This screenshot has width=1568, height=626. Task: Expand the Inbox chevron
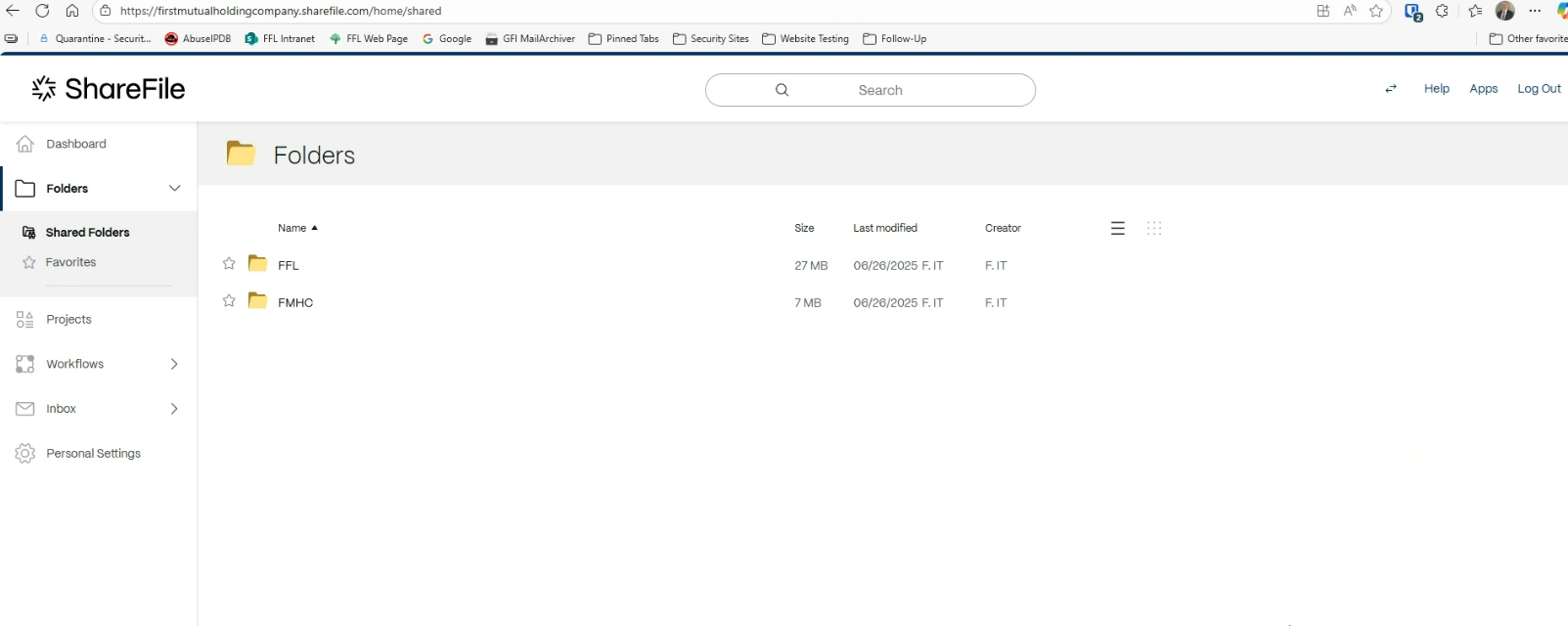[x=174, y=409]
